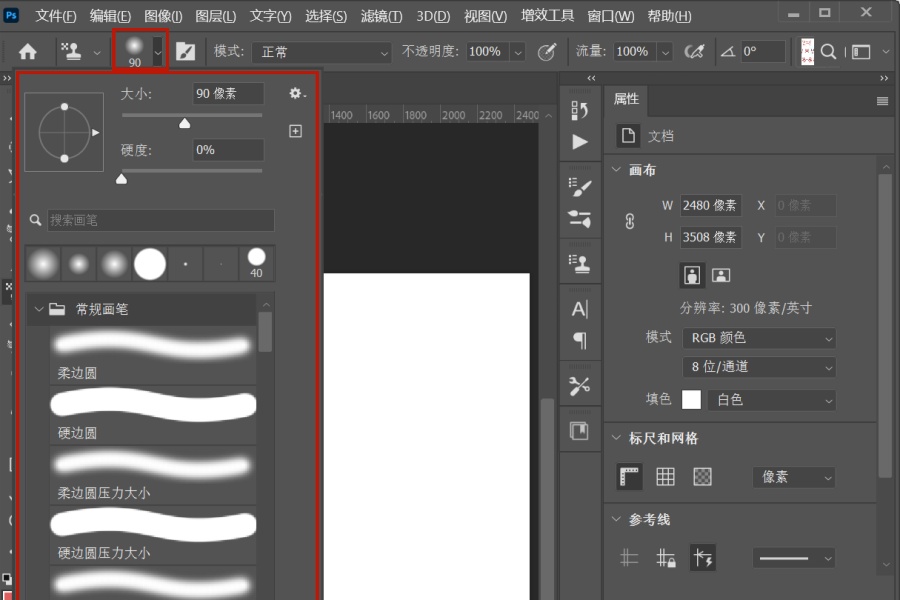Open the 编辑(E) menu
This screenshot has width=900, height=600.
(110, 16)
